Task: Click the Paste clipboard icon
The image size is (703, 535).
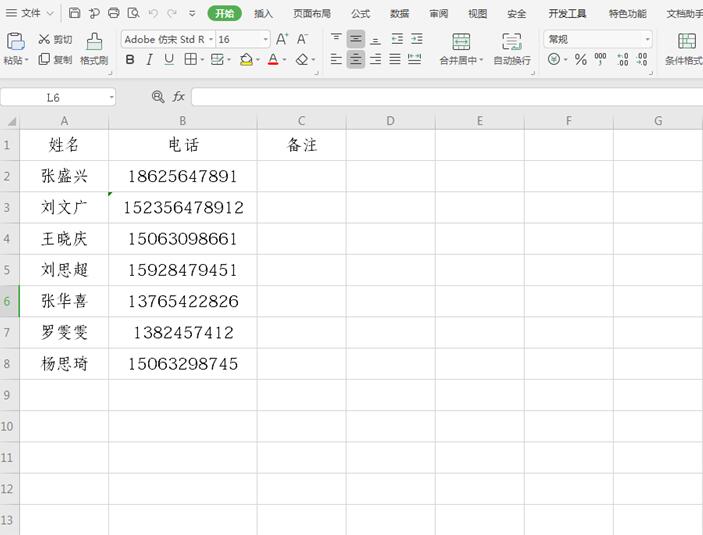Action: [x=15, y=41]
